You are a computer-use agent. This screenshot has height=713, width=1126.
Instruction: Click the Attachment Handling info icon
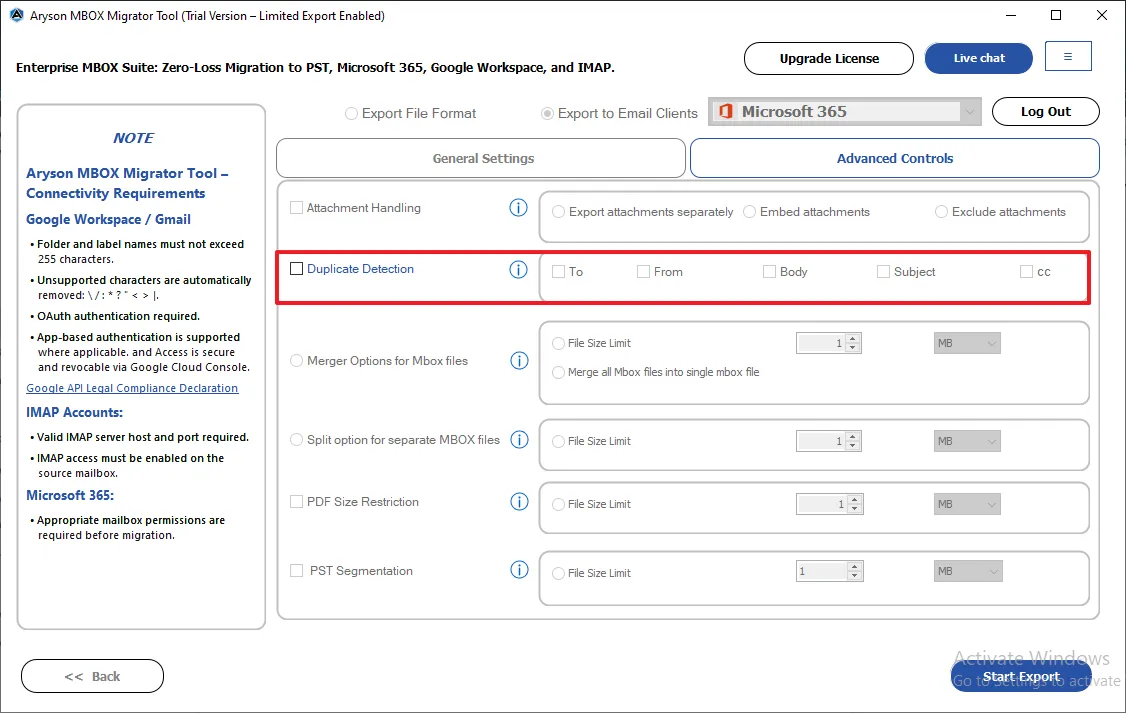pyautogui.click(x=518, y=208)
